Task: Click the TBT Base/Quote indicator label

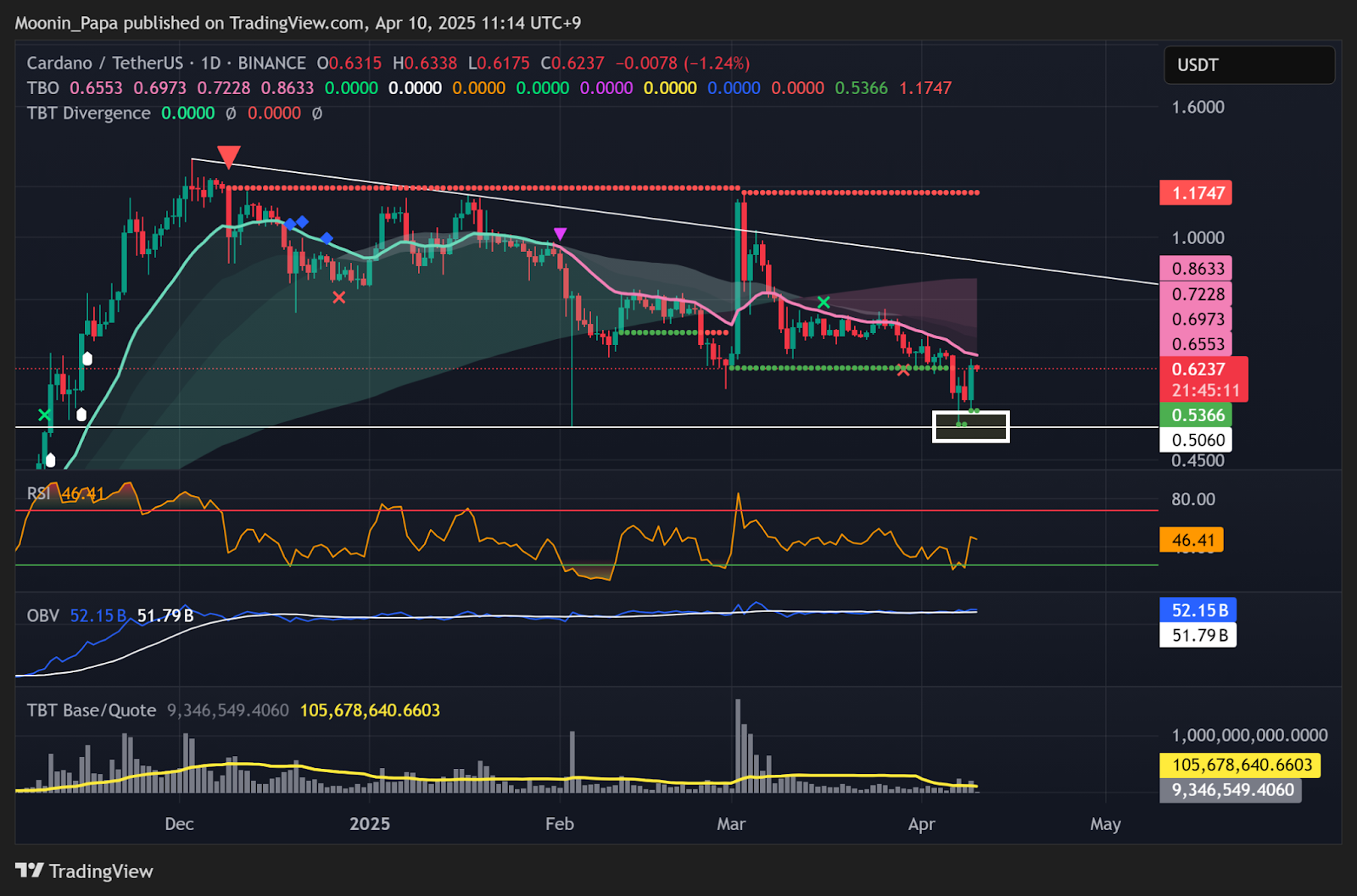Action: pos(92,710)
